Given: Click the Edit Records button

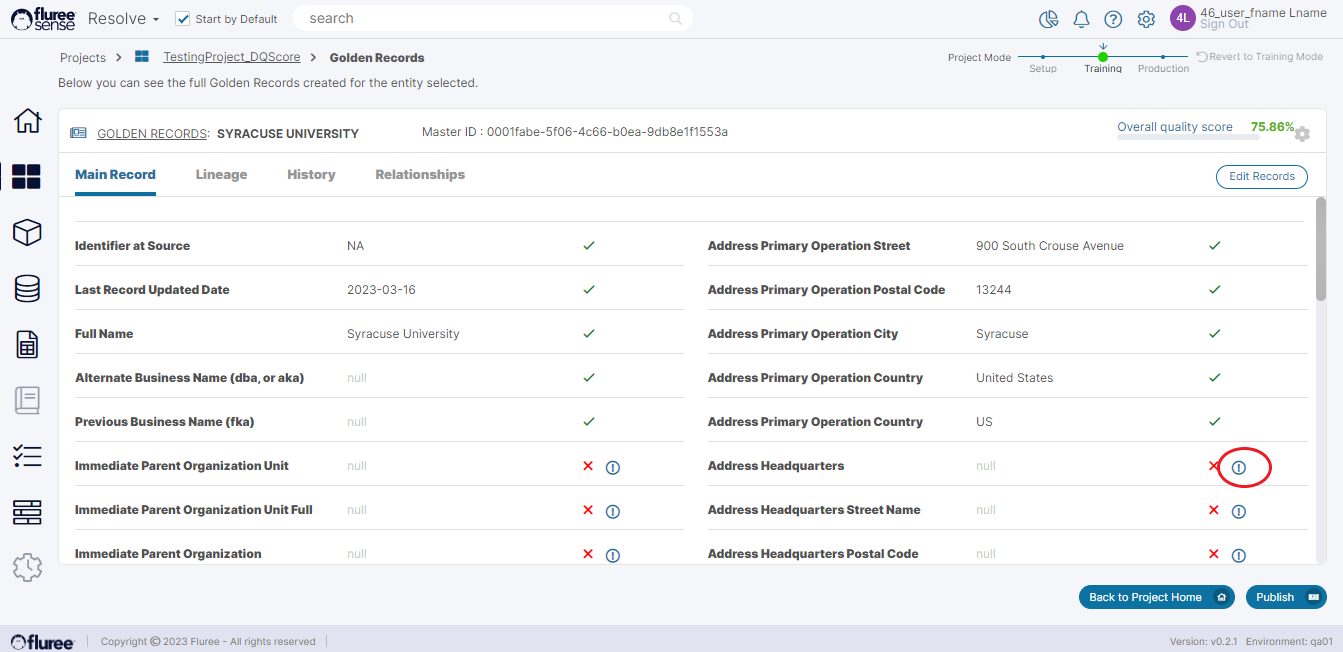Looking at the screenshot, I should pyautogui.click(x=1261, y=176).
